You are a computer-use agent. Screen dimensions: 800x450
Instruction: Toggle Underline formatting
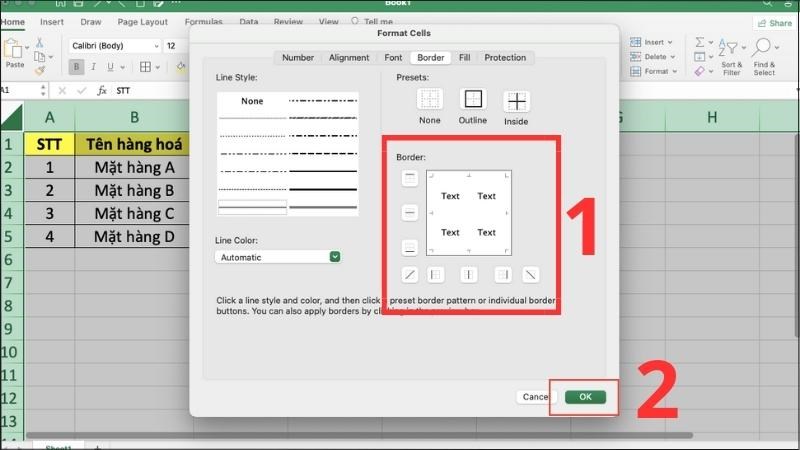tap(110, 67)
